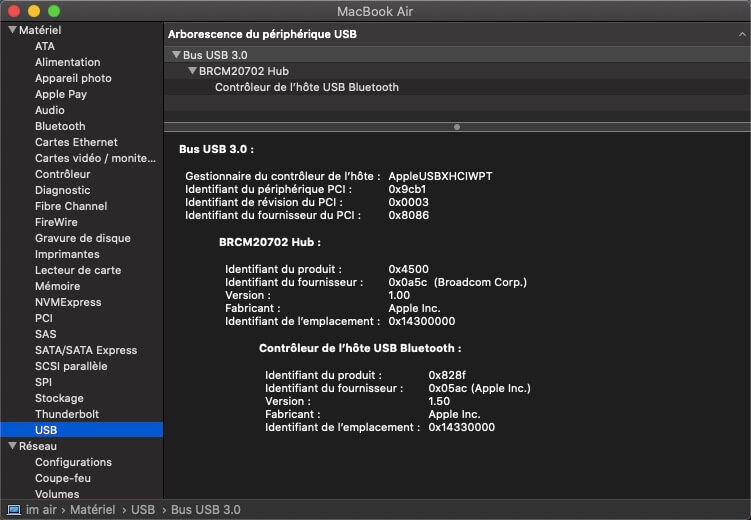
Task: Click the Matériel section label
Action: pyautogui.click(x=40, y=30)
